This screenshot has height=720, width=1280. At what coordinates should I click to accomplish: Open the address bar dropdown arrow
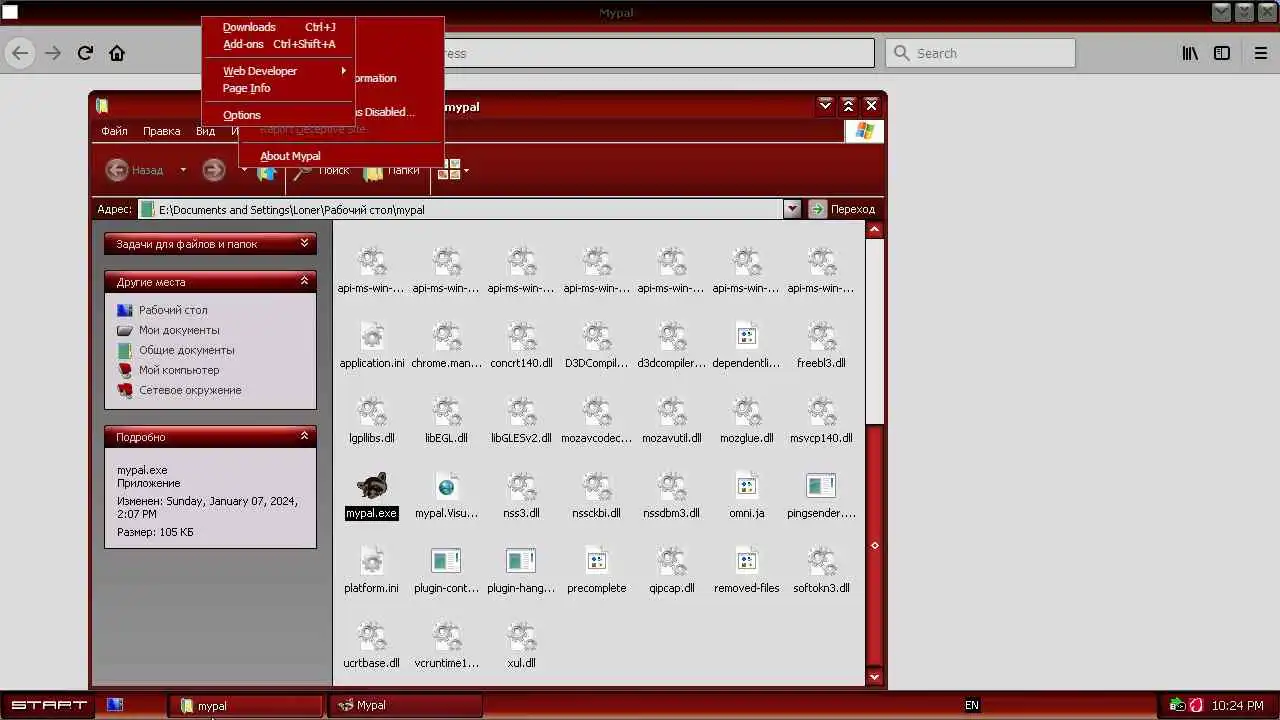(x=792, y=209)
